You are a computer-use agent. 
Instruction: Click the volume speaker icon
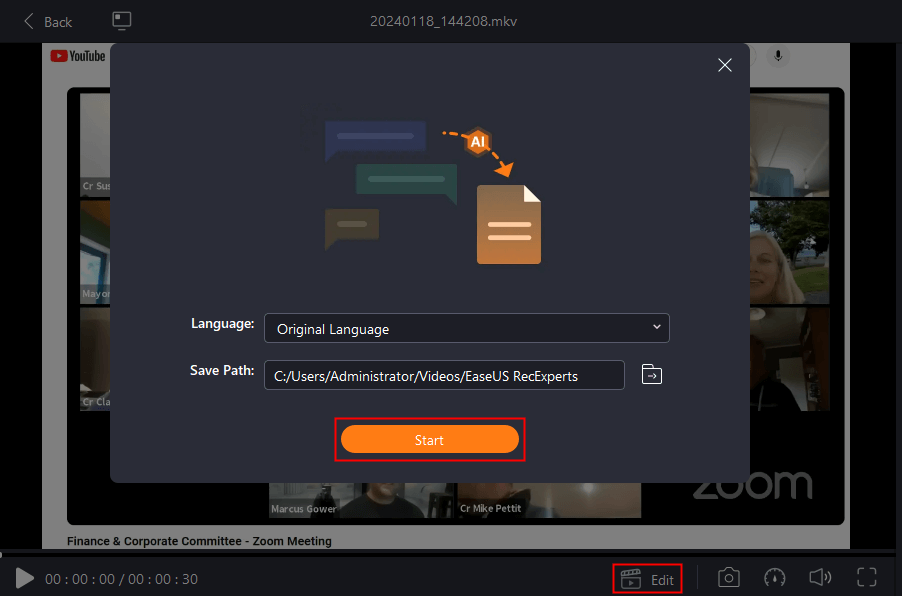pos(820,577)
